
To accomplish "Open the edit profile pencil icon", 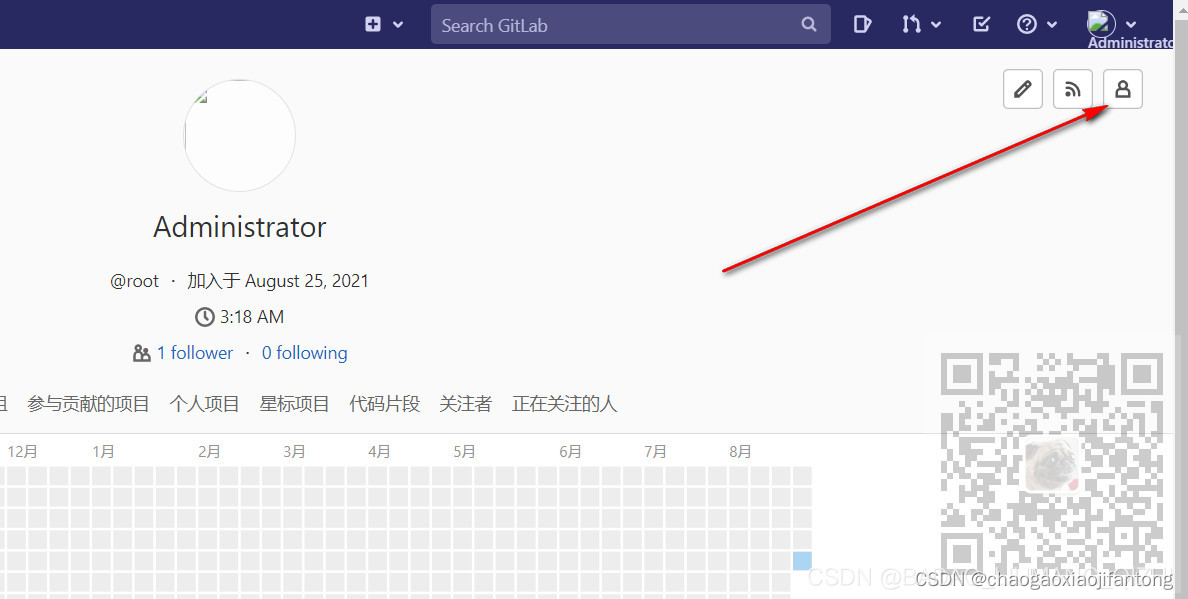I will point(1022,89).
